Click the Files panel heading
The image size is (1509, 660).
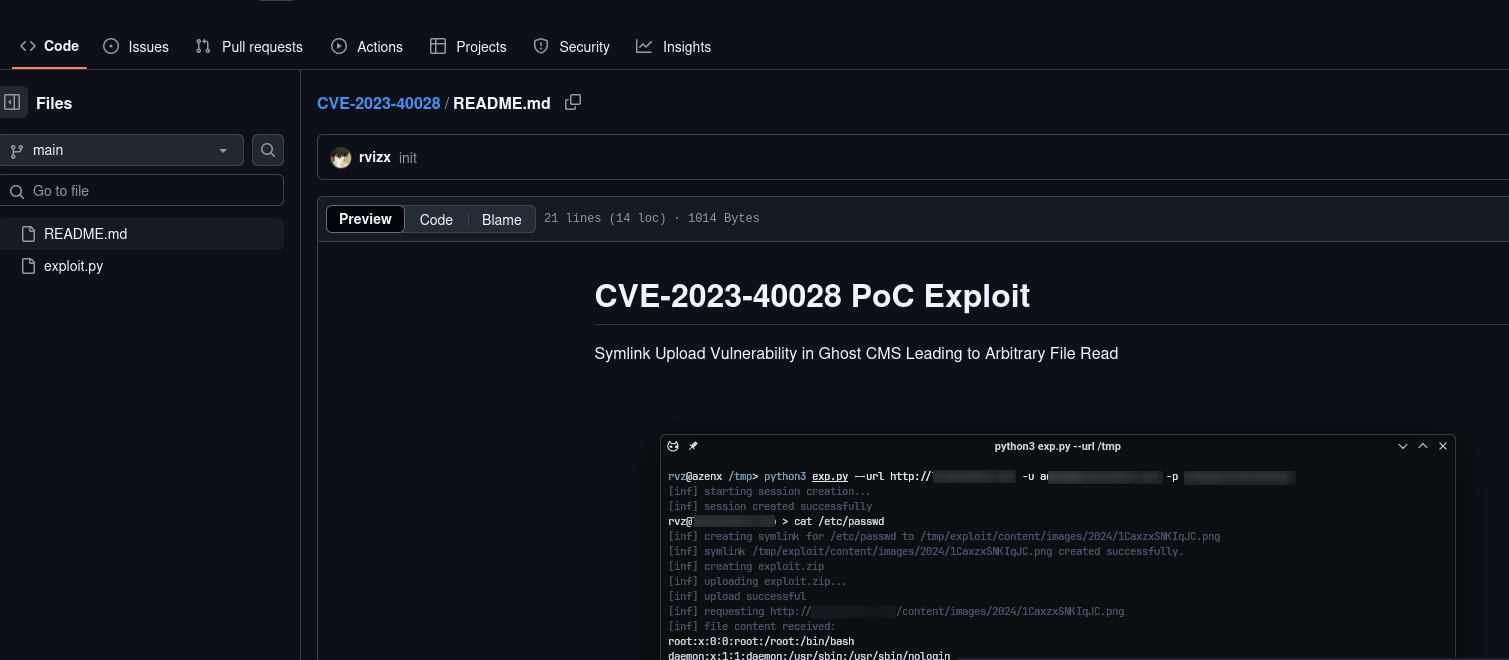[54, 103]
